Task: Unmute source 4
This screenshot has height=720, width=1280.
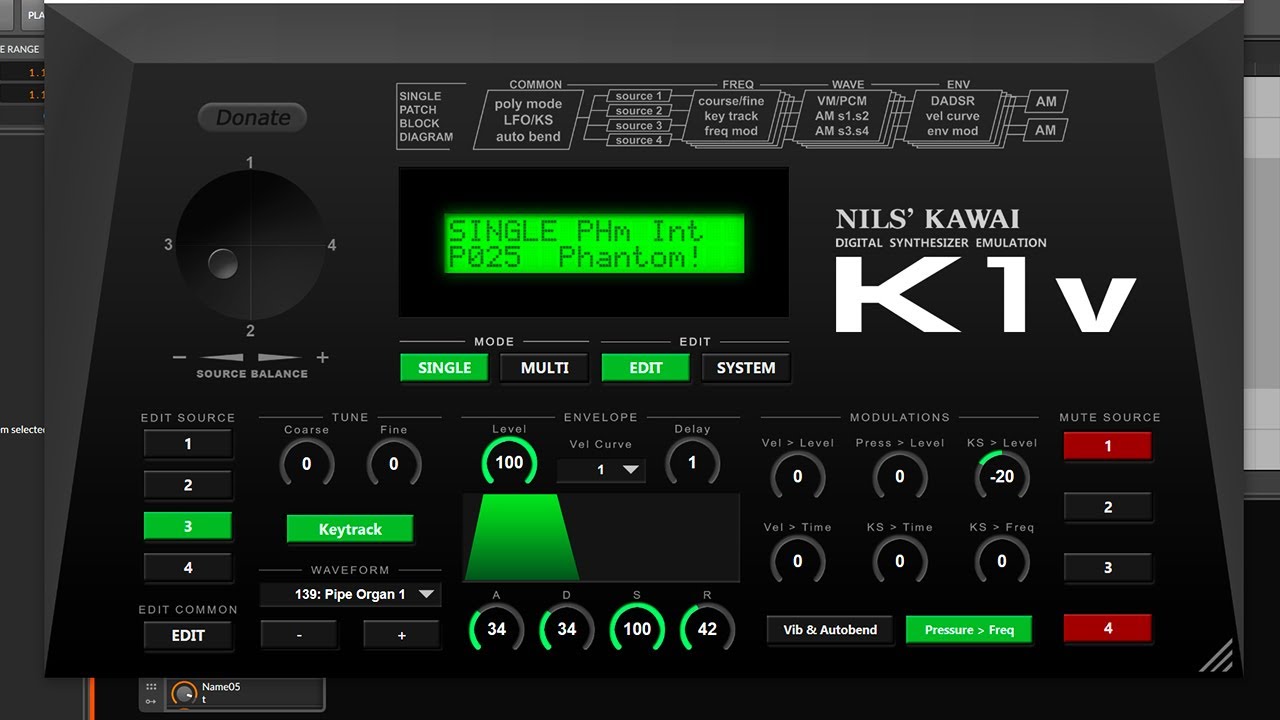Action: [1108, 628]
